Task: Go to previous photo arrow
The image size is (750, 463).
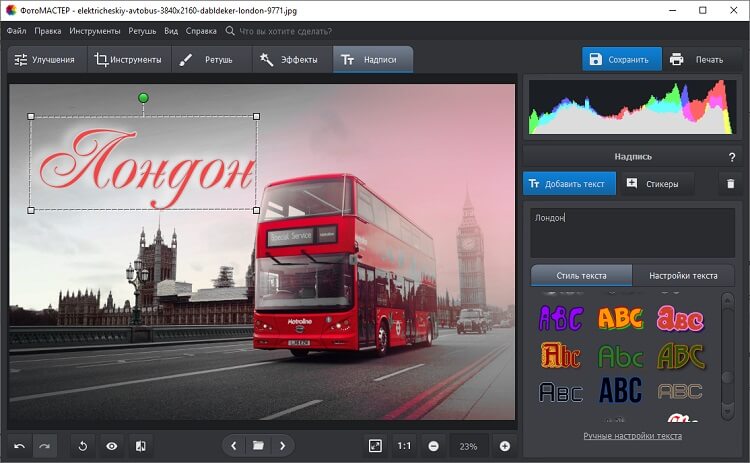Action: coord(234,445)
